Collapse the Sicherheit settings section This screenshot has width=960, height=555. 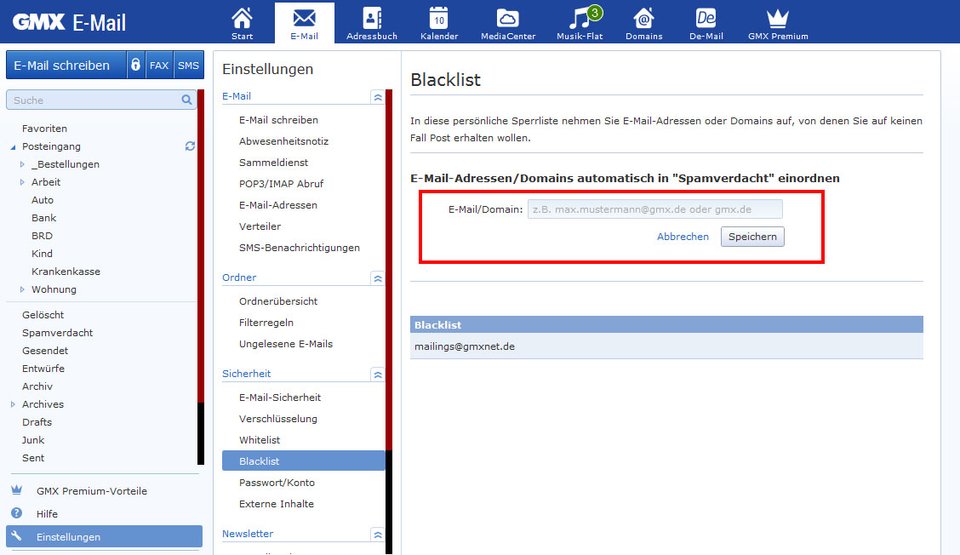coord(378,374)
